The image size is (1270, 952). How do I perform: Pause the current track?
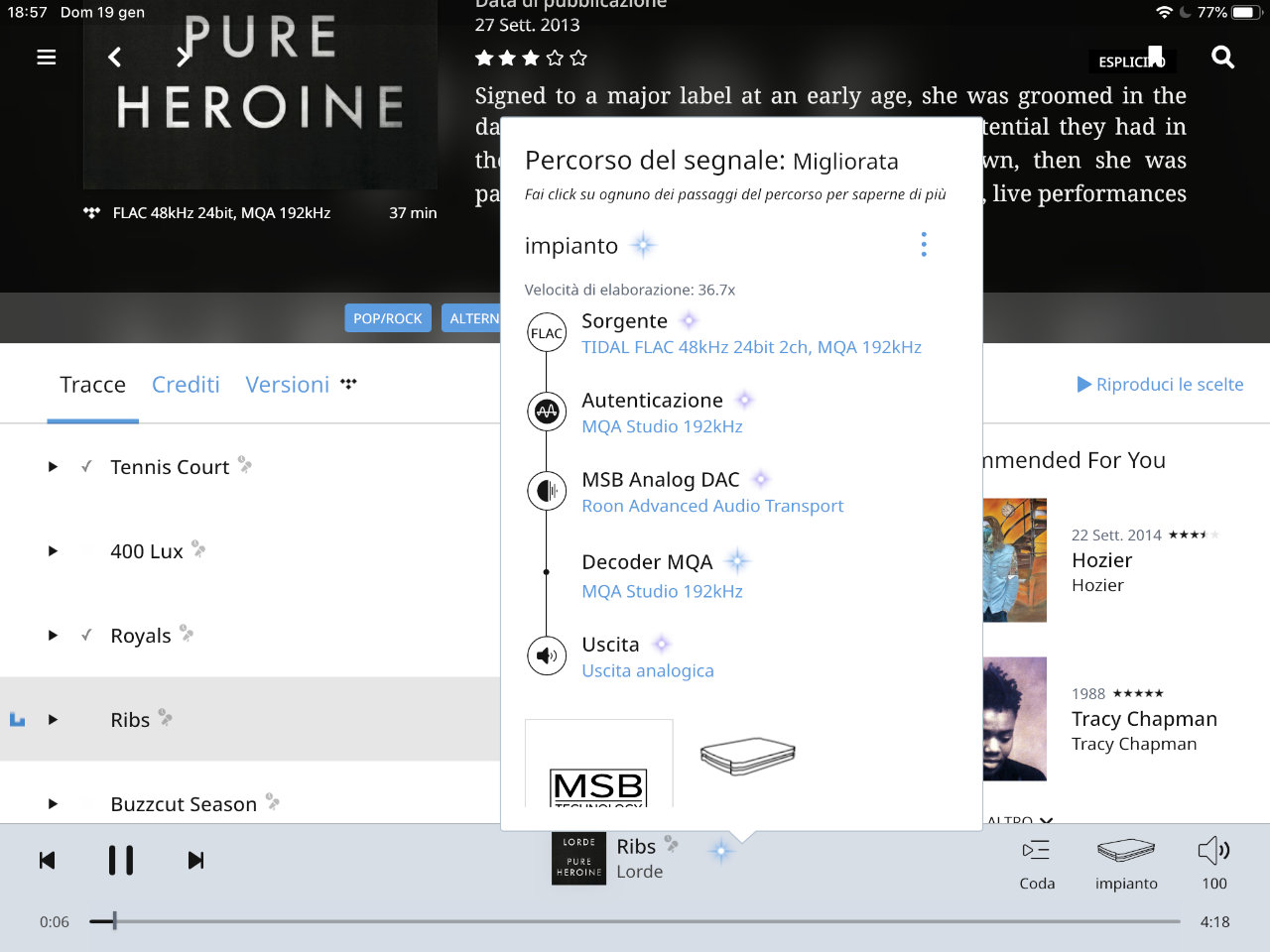click(121, 860)
